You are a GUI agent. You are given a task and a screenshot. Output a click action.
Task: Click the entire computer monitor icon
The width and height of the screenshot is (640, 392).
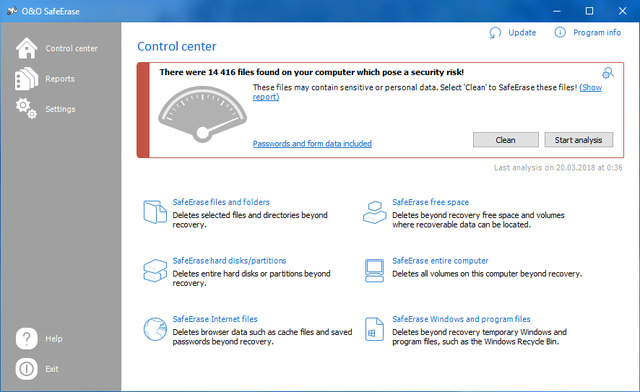(x=374, y=271)
